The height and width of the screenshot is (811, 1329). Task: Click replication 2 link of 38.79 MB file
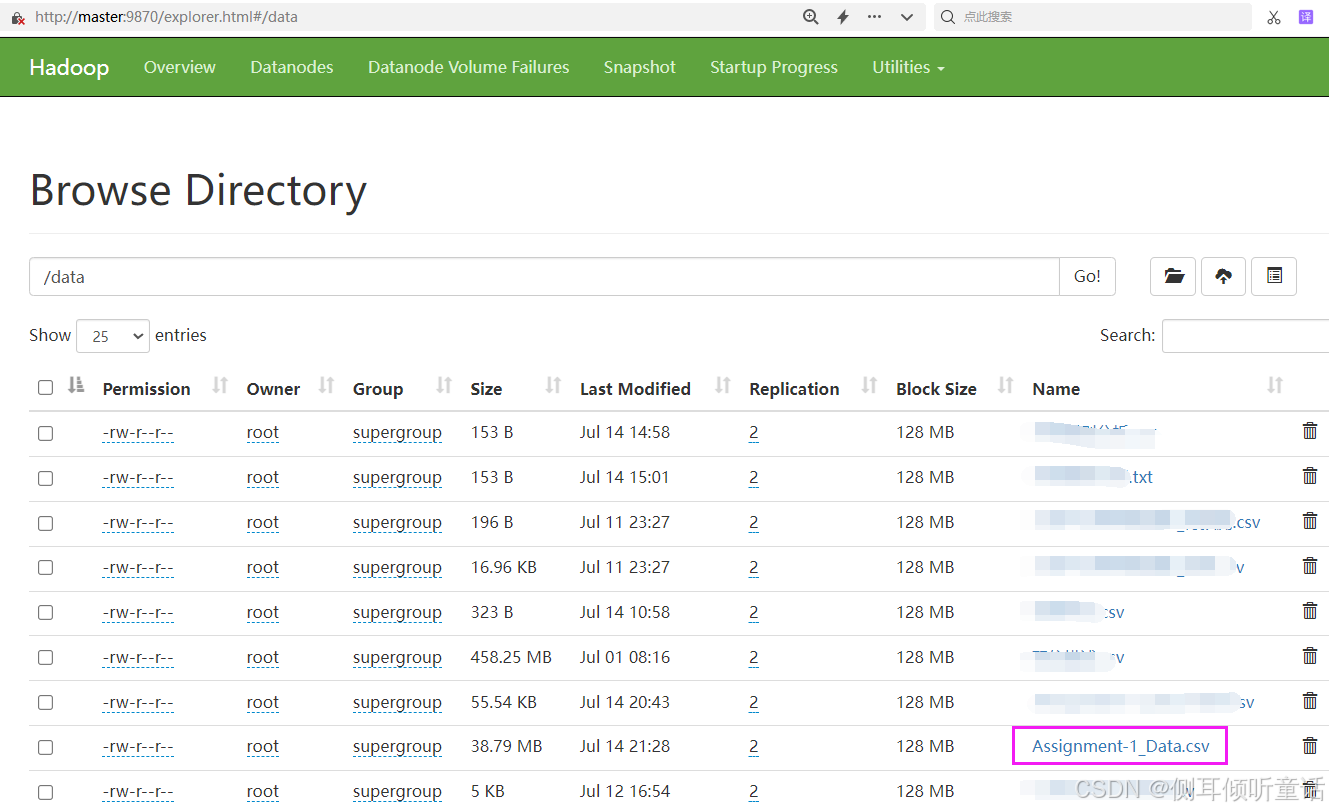(754, 747)
